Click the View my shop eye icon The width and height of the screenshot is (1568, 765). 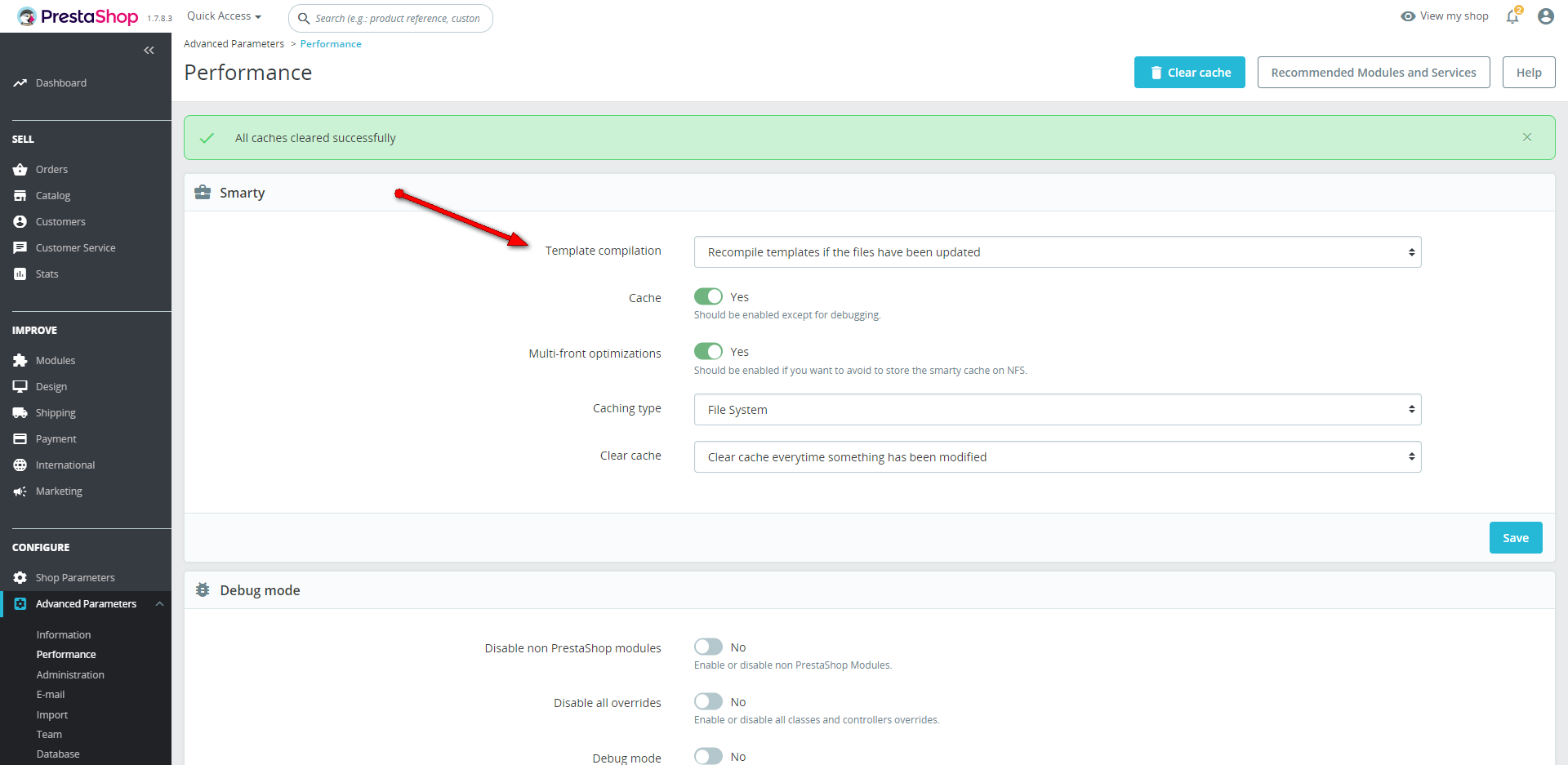[1408, 16]
